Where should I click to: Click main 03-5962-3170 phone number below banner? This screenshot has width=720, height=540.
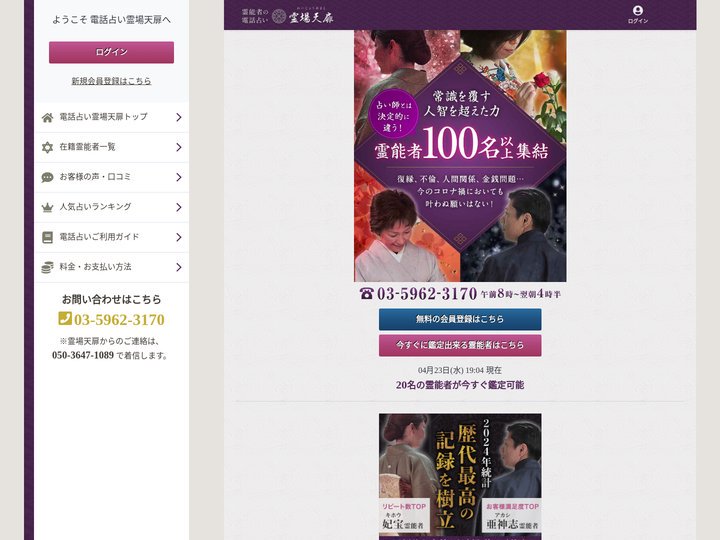coord(427,293)
